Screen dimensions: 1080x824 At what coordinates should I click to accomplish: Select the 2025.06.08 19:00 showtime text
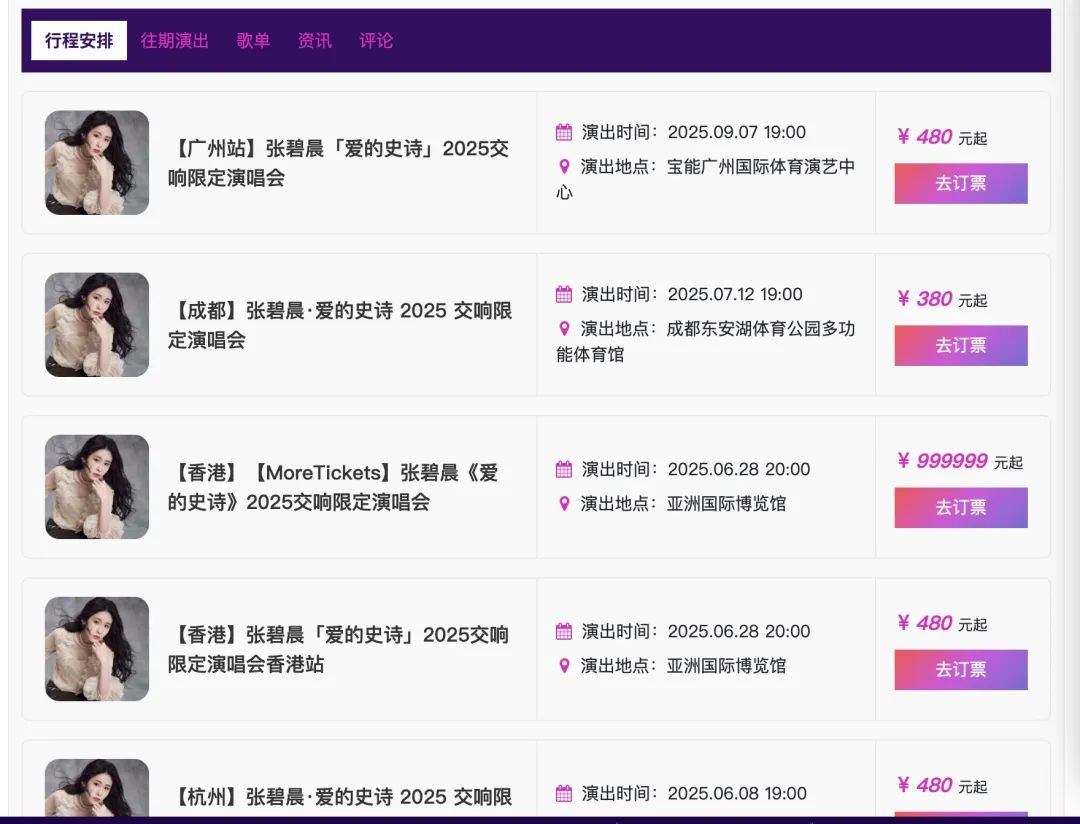737,794
